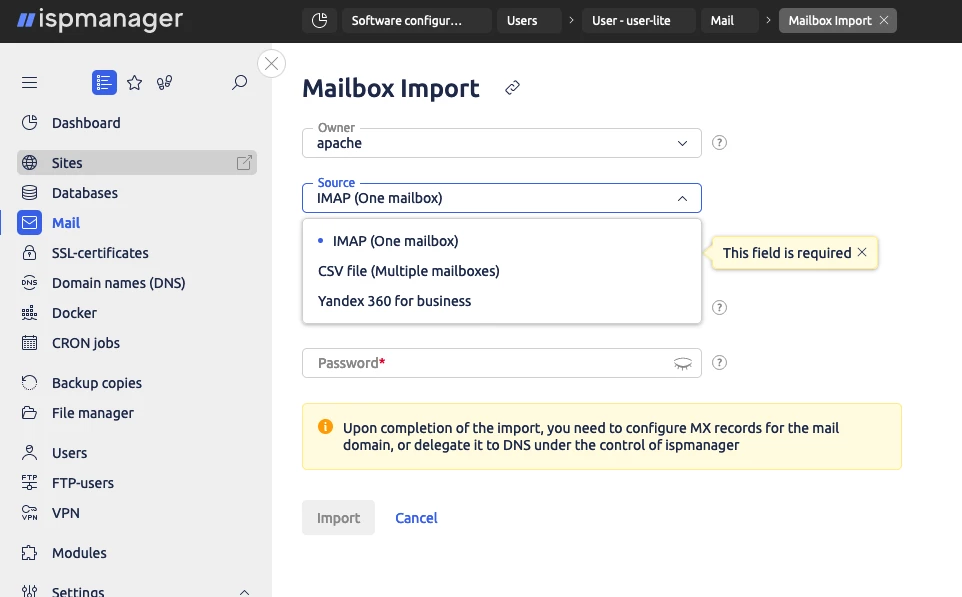The height and width of the screenshot is (597, 962).
Task: Click help icon beside Owner field
Action: (x=719, y=143)
